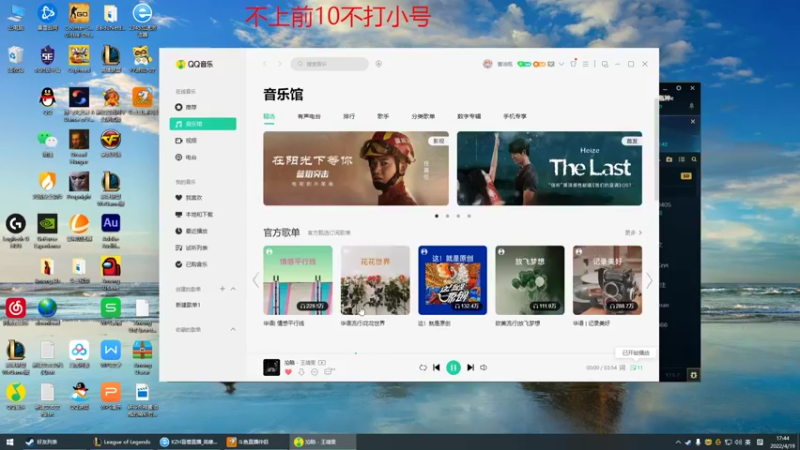The width and height of the screenshot is (800, 450).
Task: Open 本地和下载 (Local and Downloads)
Action: [x=203, y=214]
